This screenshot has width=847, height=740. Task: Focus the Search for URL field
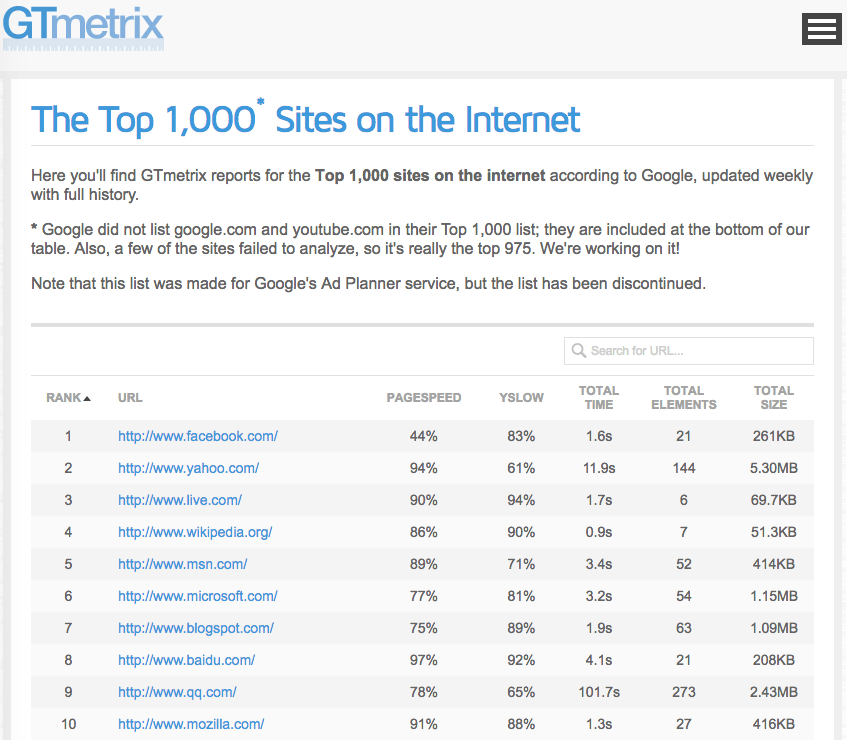(689, 351)
